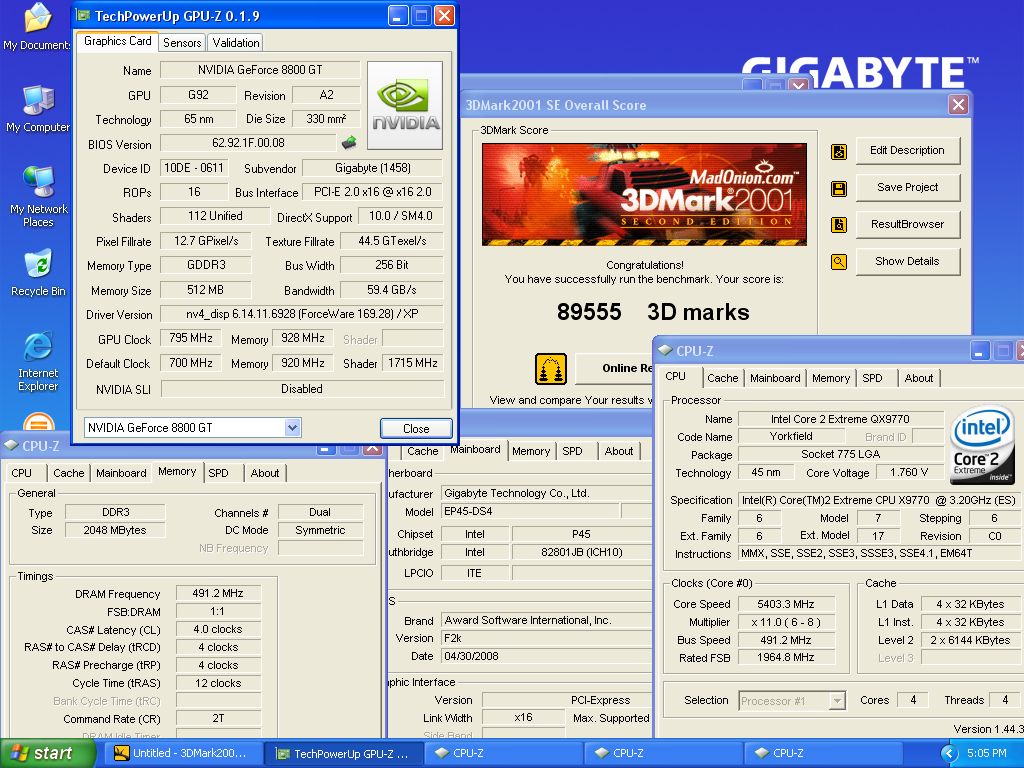Click the Close button in GPU-Z
The image size is (1024, 768).
point(416,428)
